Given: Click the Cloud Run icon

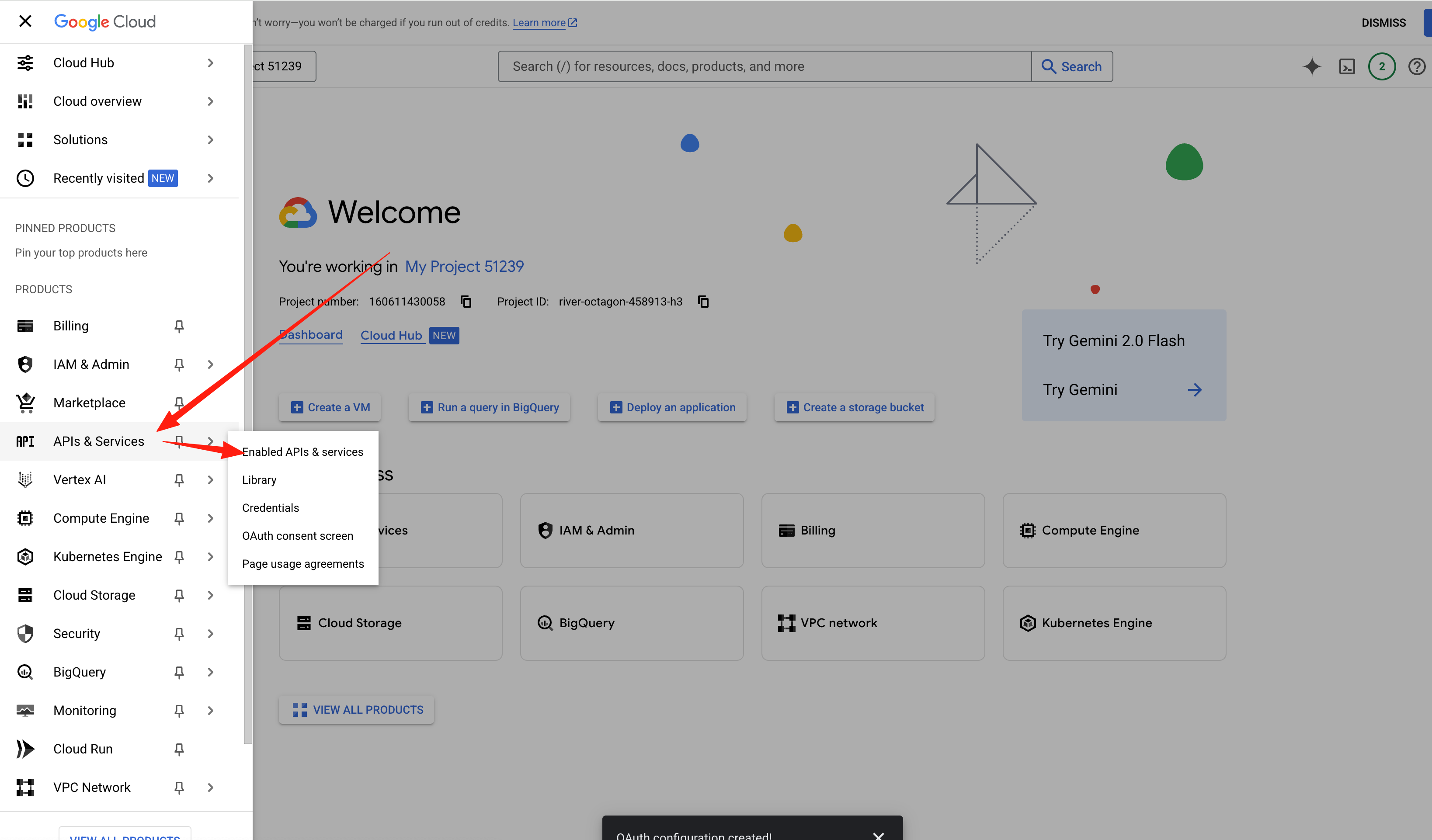Looking at the screenshot, I should pyautogui.click(x=25, y=749).
